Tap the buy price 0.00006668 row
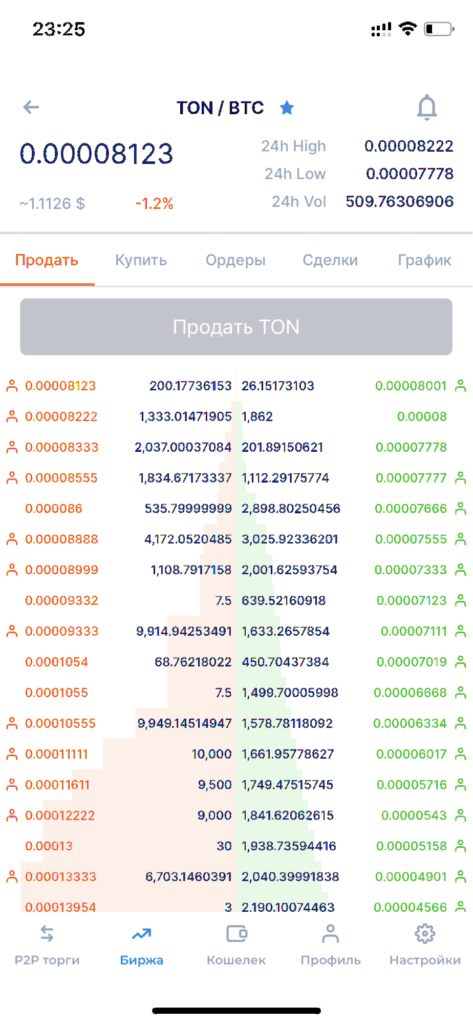The image size is (473, 1024). 354,692
